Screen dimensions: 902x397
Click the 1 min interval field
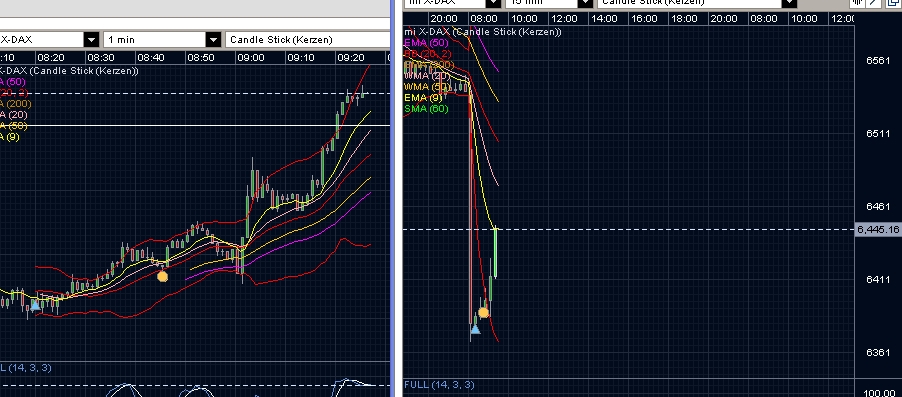coord(154,40)
